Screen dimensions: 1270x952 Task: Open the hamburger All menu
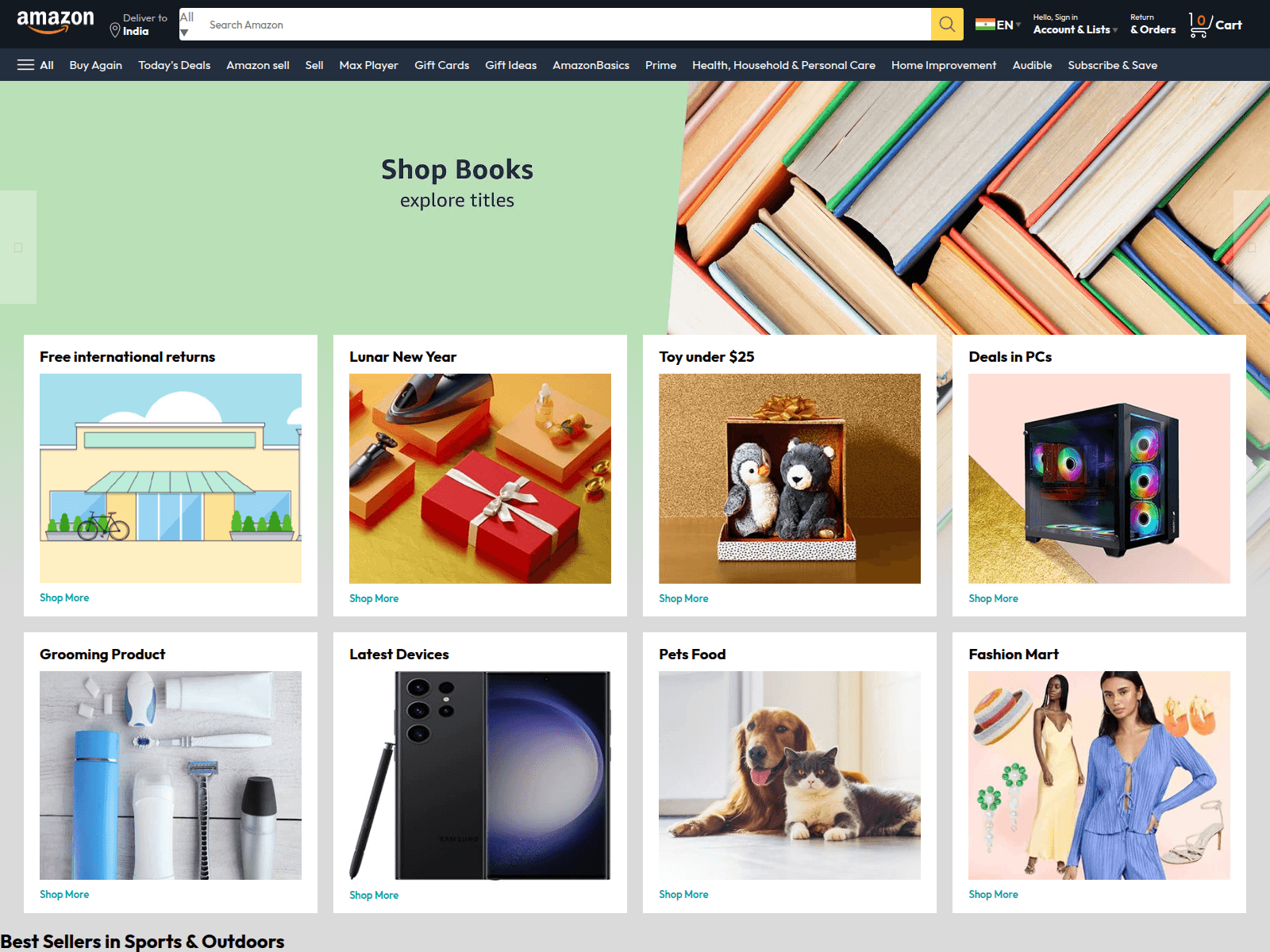tap(36, 65)
